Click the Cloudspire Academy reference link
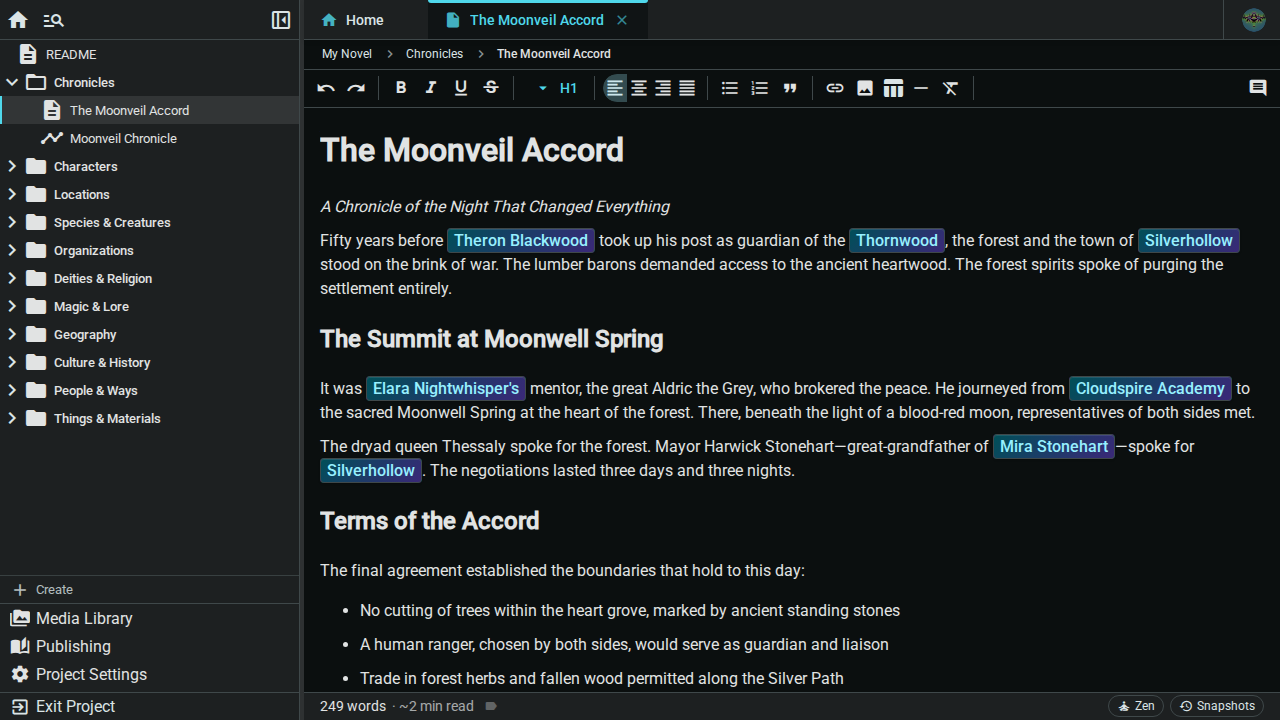 (1150, 388)
